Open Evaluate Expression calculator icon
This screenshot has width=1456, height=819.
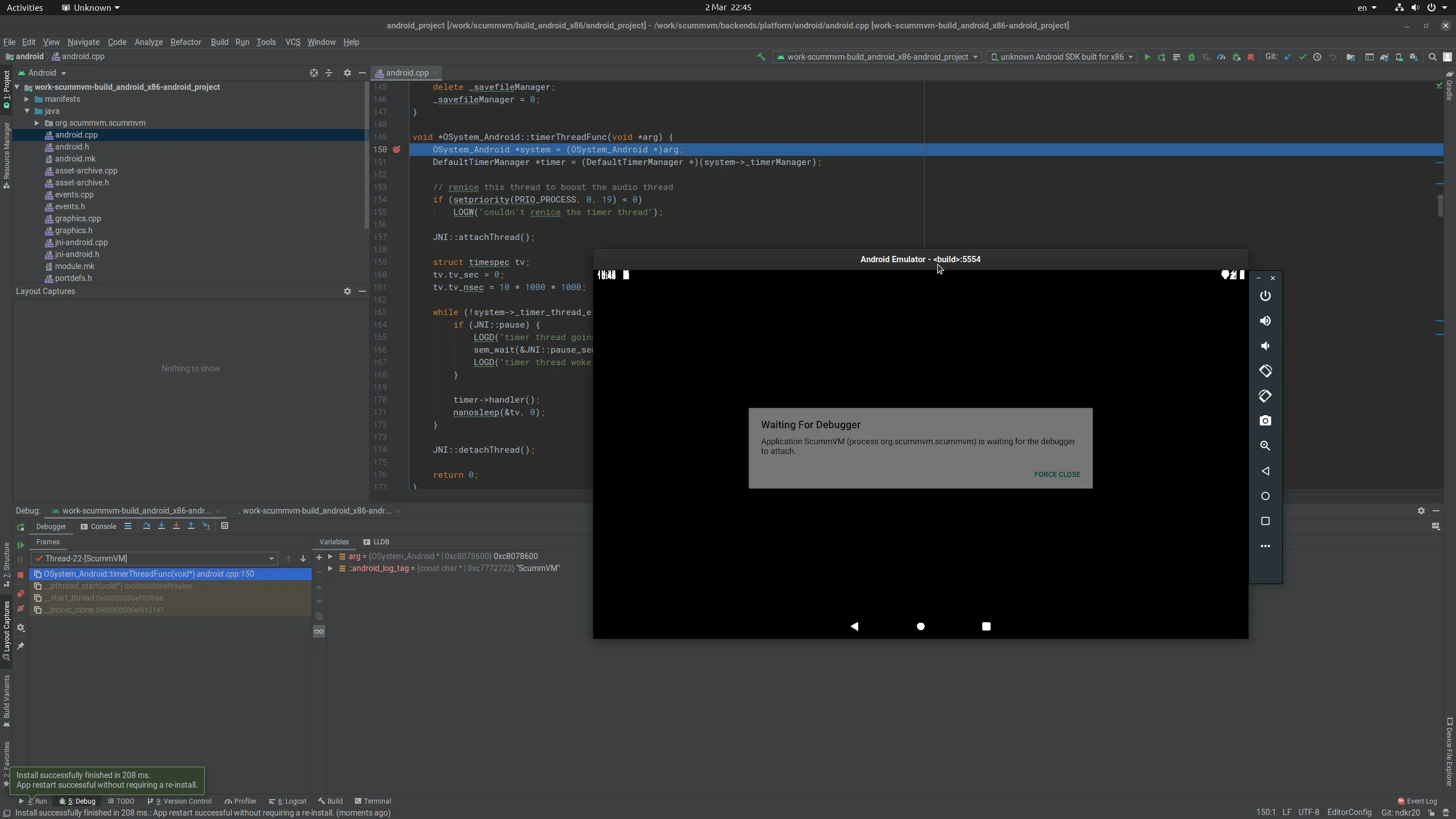(225, 526)
